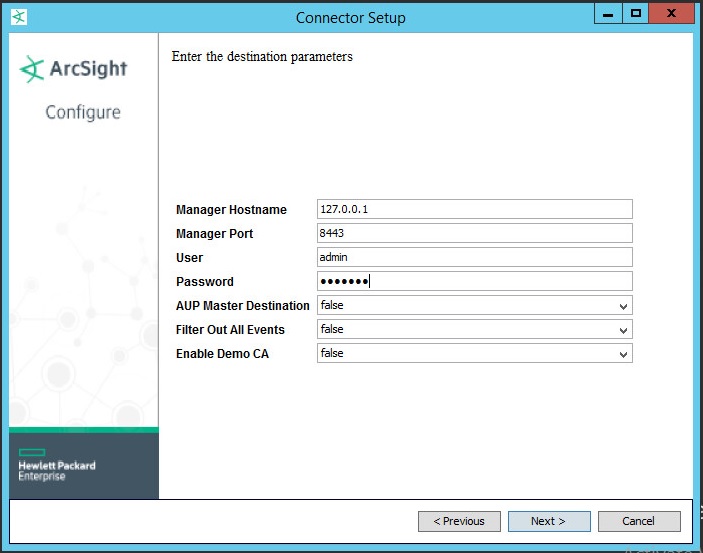Click the Hewlett Packard Enterprise logo
This screenshot has width=703, height=553.
(x=57, y=470)
